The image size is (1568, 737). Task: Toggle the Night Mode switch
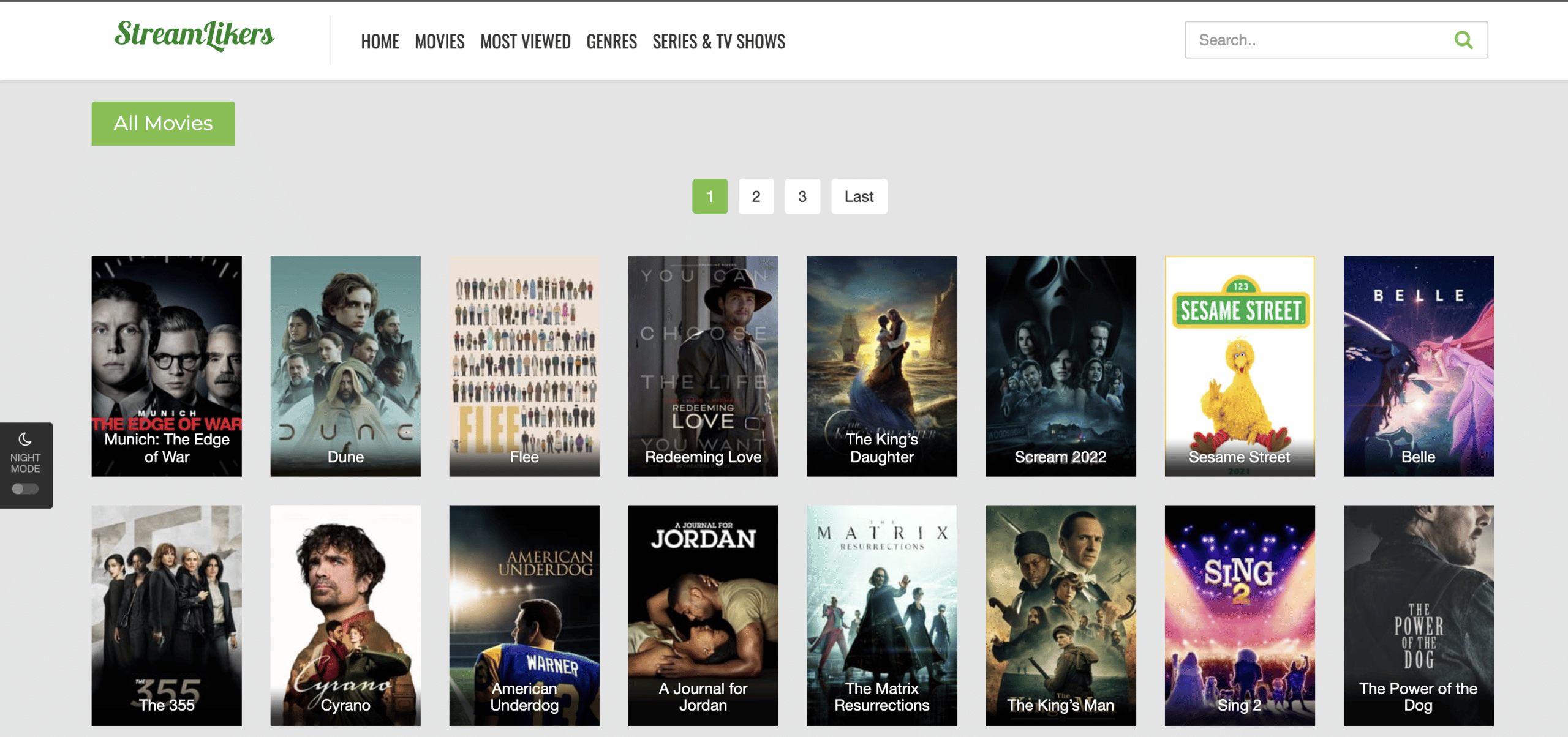pyautogui.click(x=25, y=488)
